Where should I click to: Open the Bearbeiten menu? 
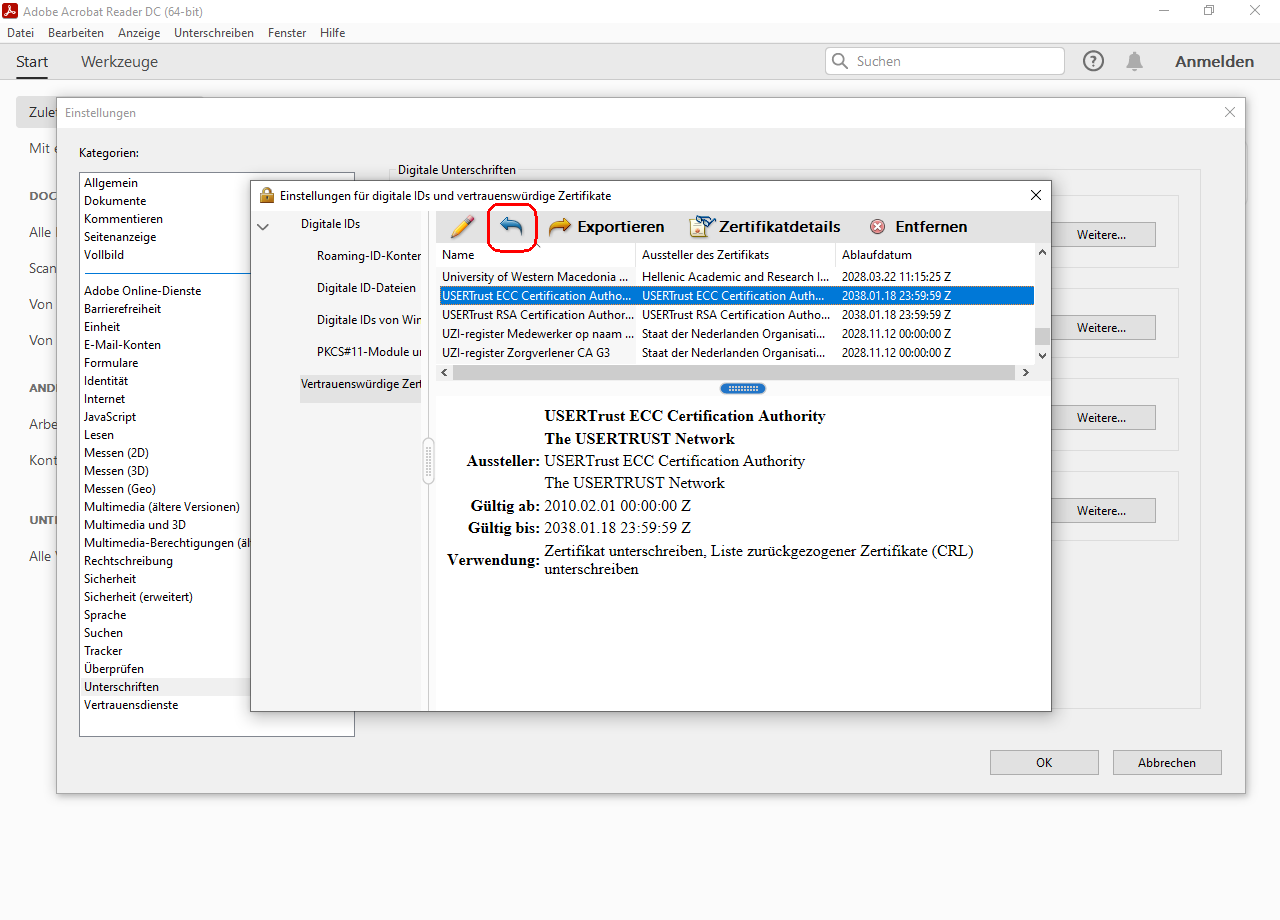76,33
